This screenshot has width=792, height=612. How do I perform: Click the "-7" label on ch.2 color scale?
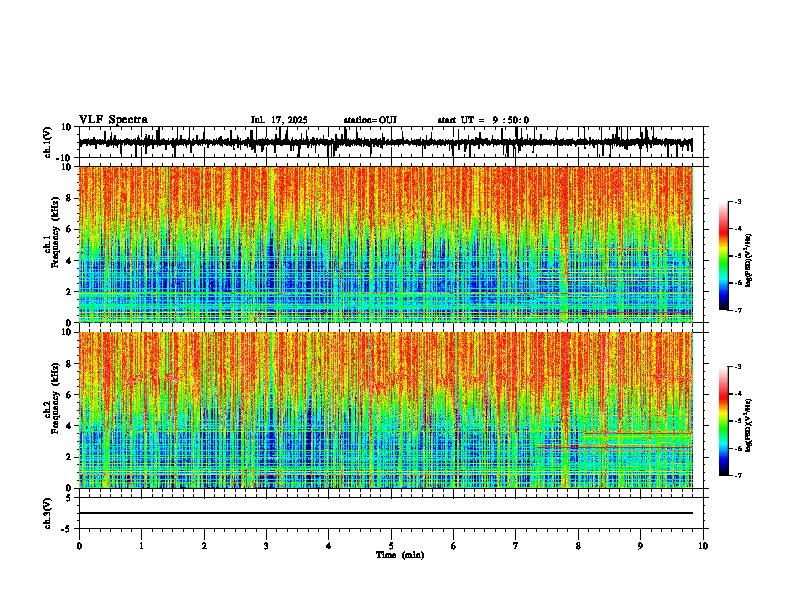click(x=737, y=475)
